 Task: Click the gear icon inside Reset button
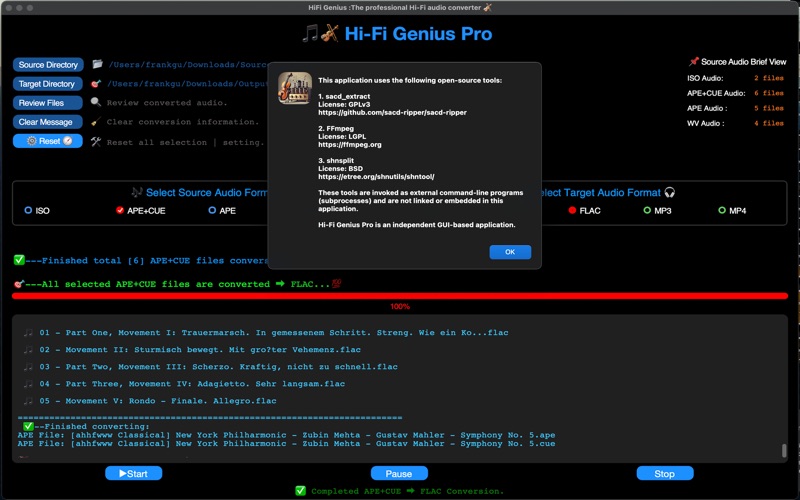[x=32, y=141]
